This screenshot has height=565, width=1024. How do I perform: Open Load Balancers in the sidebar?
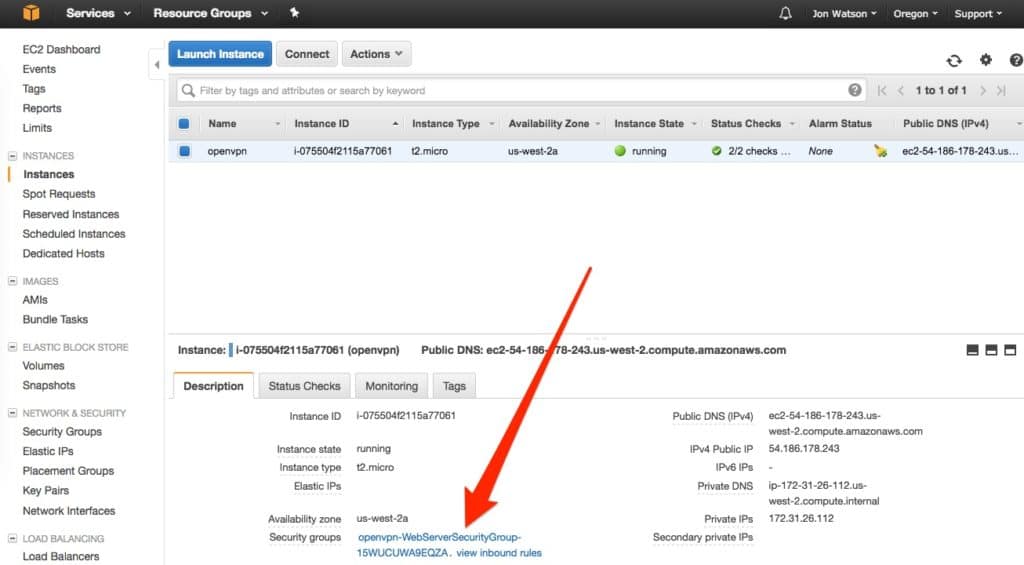click(x=61, y=557)
